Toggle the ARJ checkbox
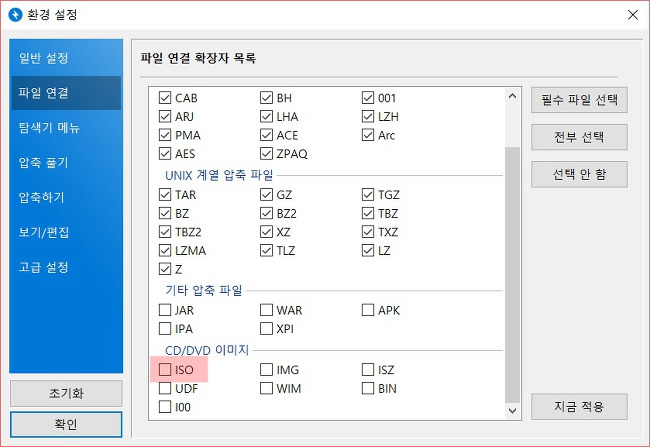The height and width of the screenshot is (447, 650). (165, 117)
